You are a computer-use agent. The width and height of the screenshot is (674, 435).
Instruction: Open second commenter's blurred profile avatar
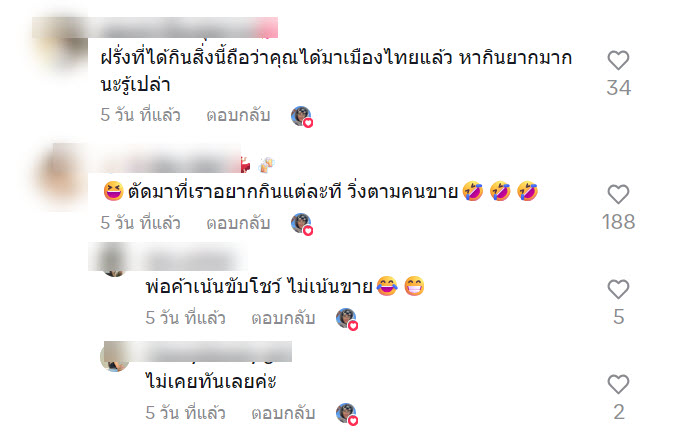tap(62, 176)
